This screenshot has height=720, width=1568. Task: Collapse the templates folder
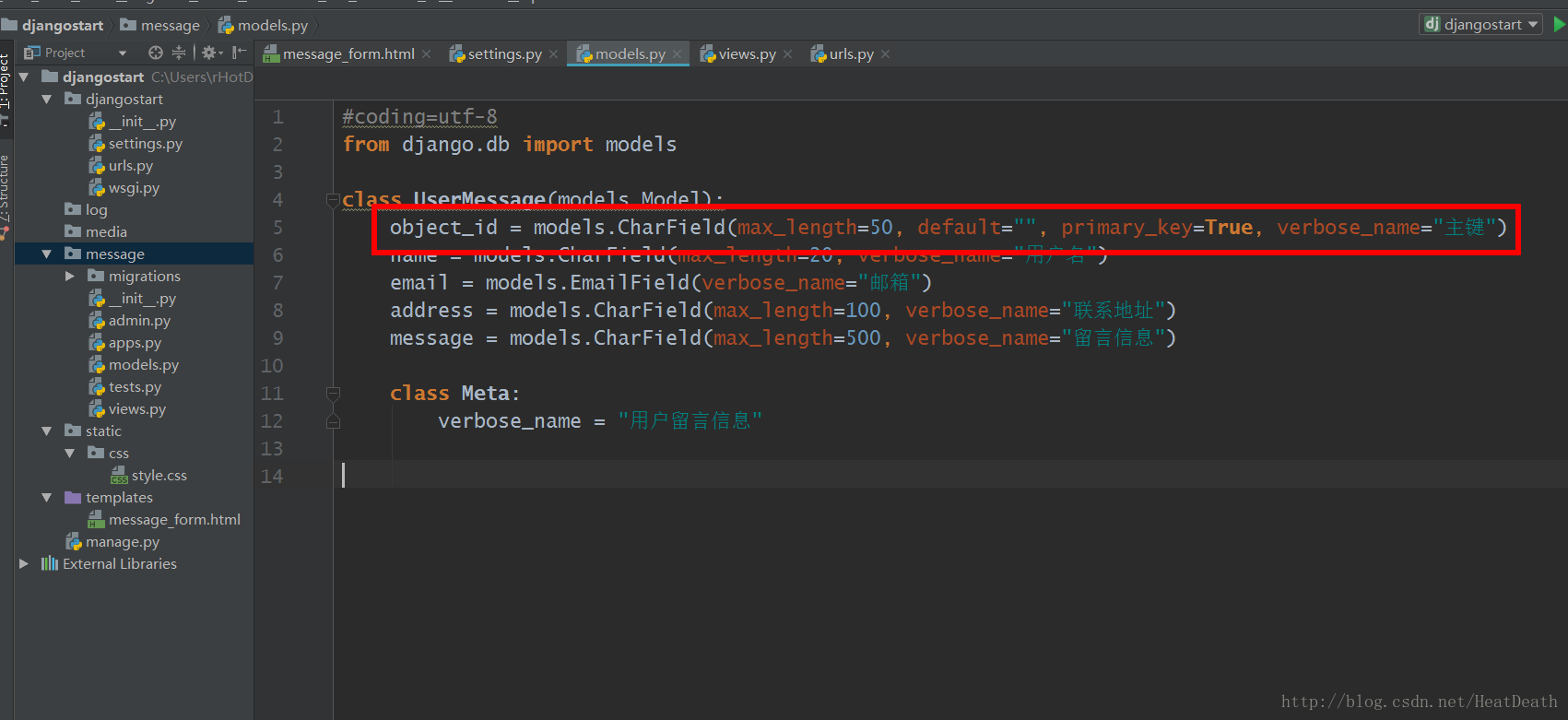click(x=46, y=497)
